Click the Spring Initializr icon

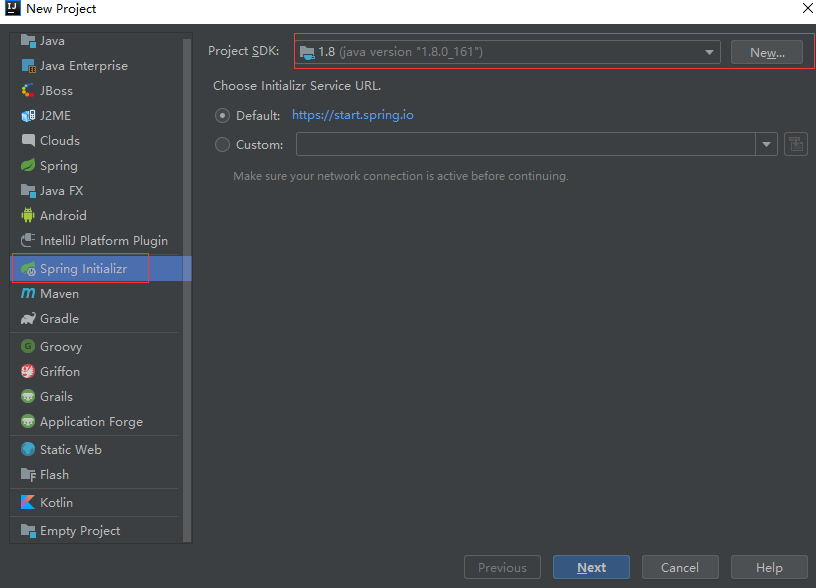[28, 269]
